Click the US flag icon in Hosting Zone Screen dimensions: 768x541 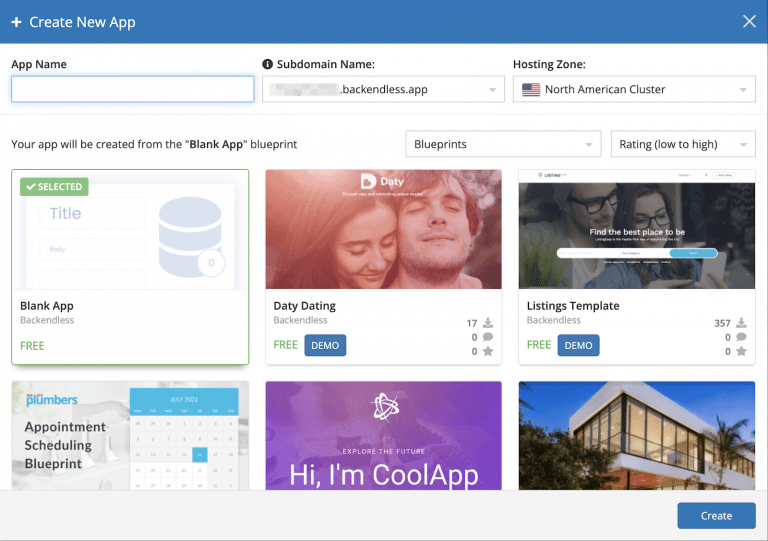coord(531,90)
